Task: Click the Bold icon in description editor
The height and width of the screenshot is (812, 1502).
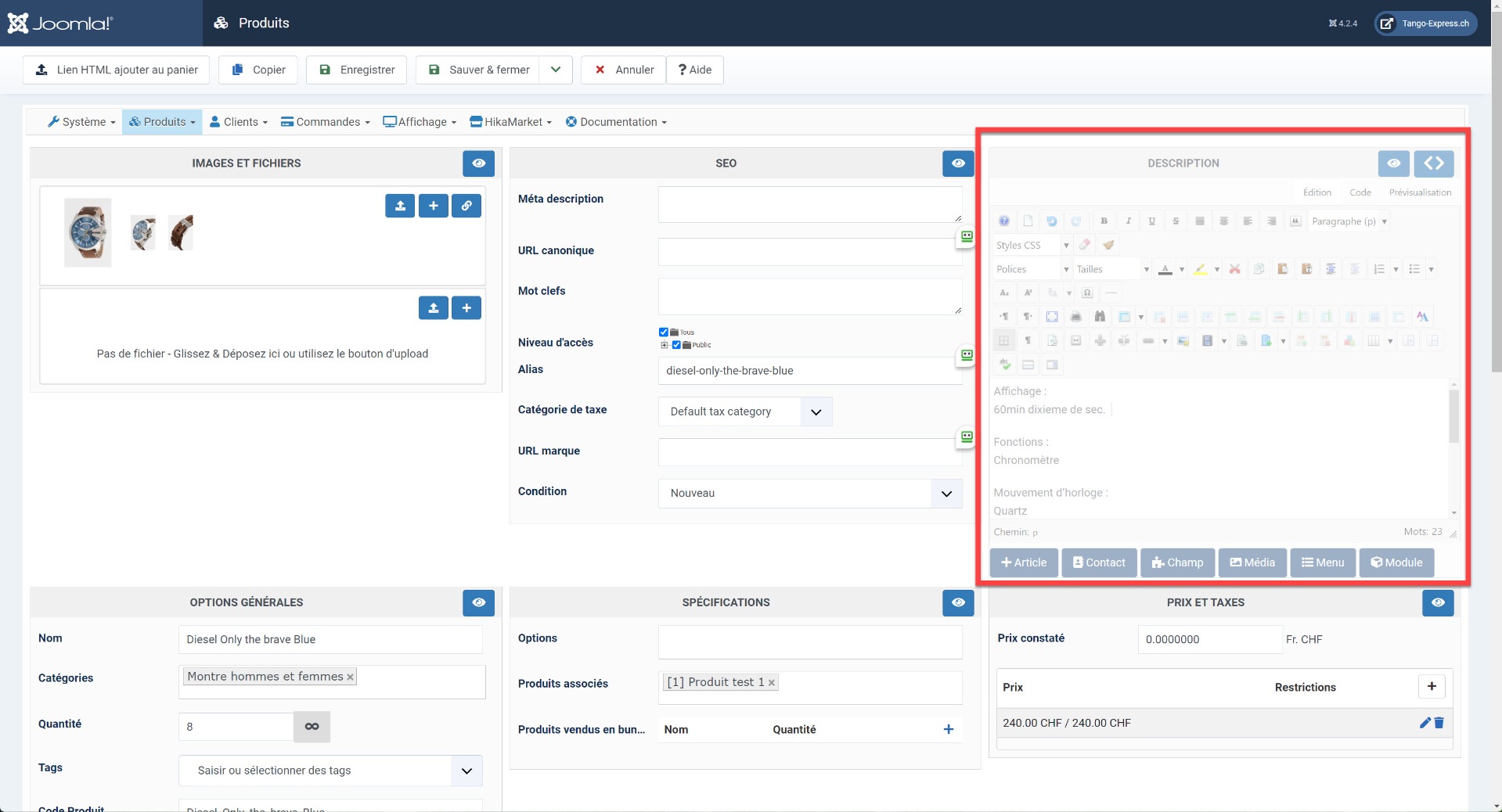Action: [x=1104, y=221]
